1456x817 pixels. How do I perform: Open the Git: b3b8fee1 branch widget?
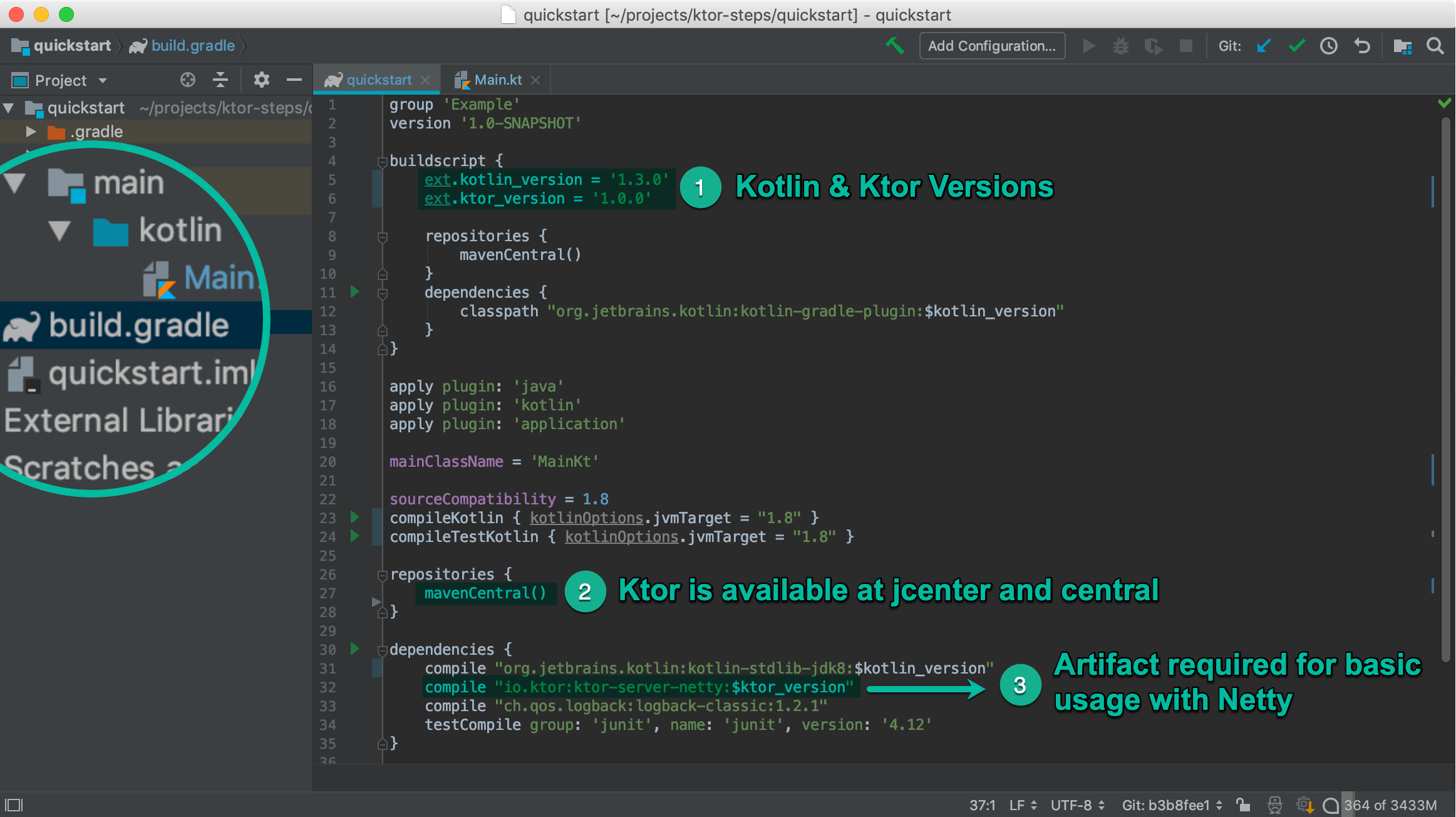[1172, 805]
